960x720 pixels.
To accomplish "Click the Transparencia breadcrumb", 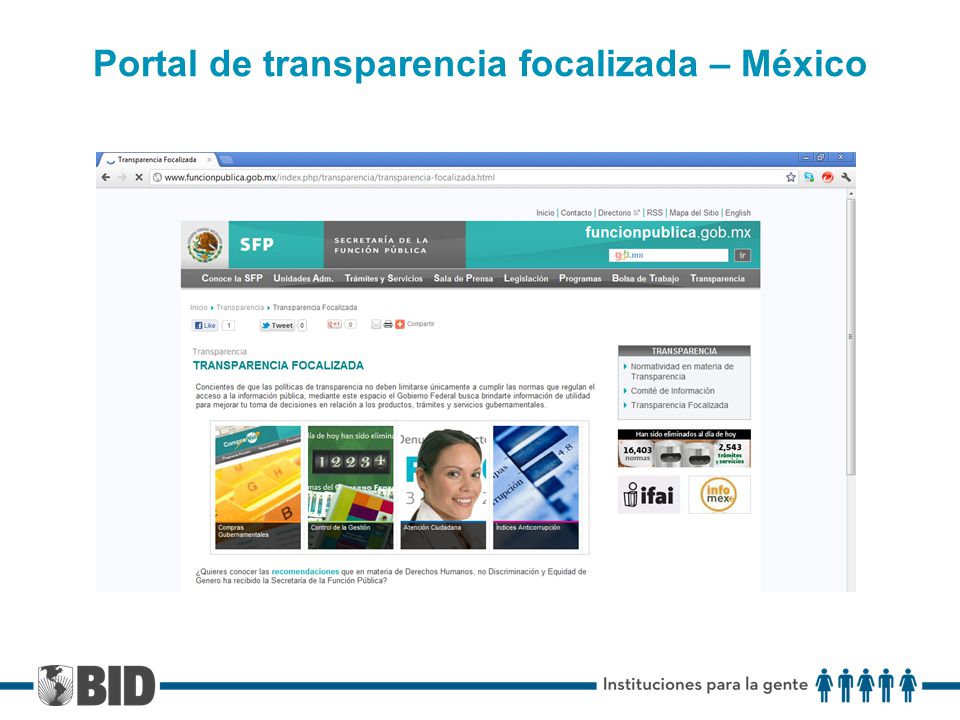I will coord(240,307).
